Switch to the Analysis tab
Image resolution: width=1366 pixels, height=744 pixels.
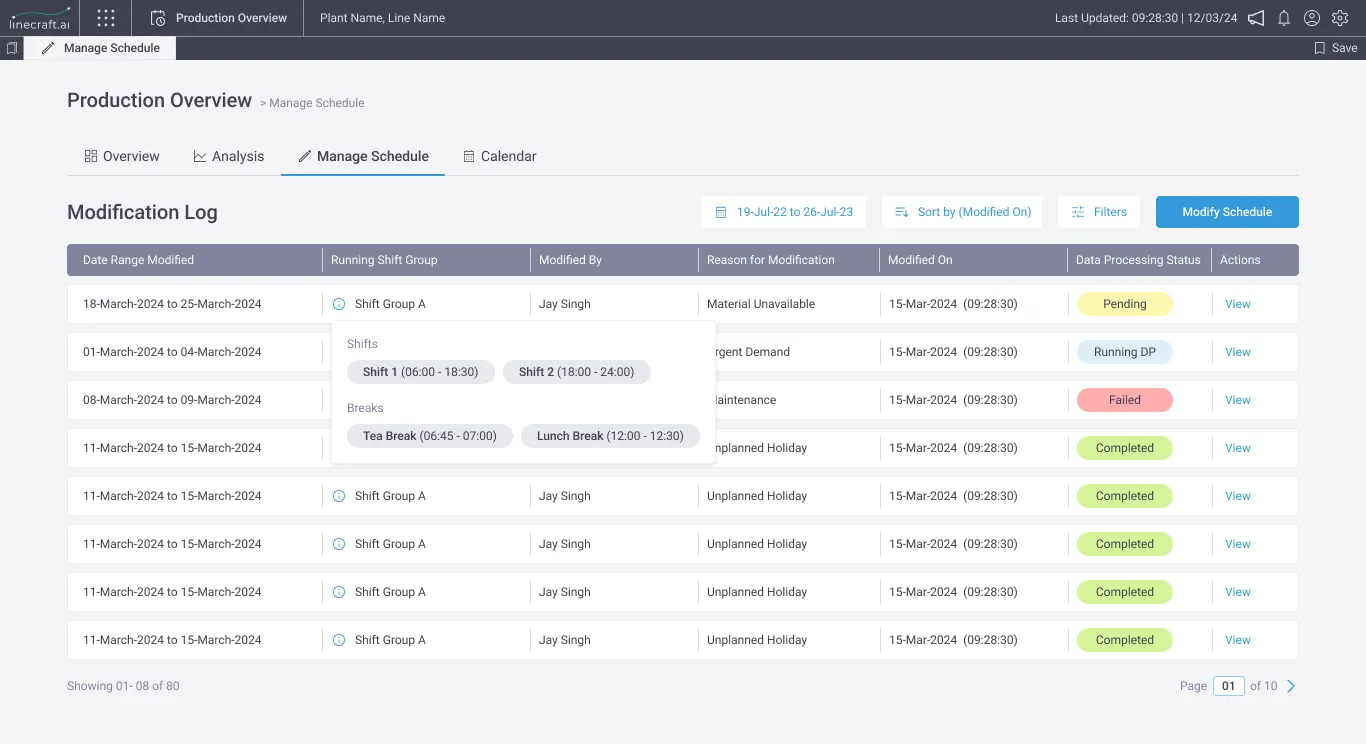(229, 156)
